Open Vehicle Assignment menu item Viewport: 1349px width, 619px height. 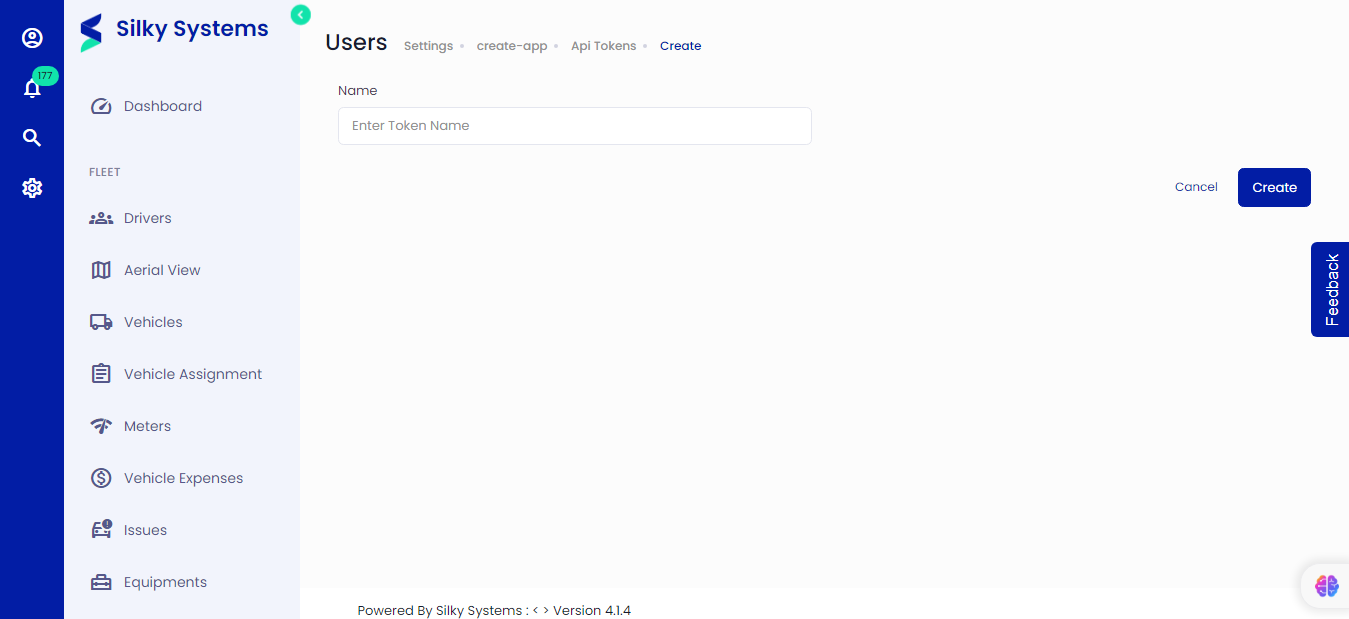[192, 374]
